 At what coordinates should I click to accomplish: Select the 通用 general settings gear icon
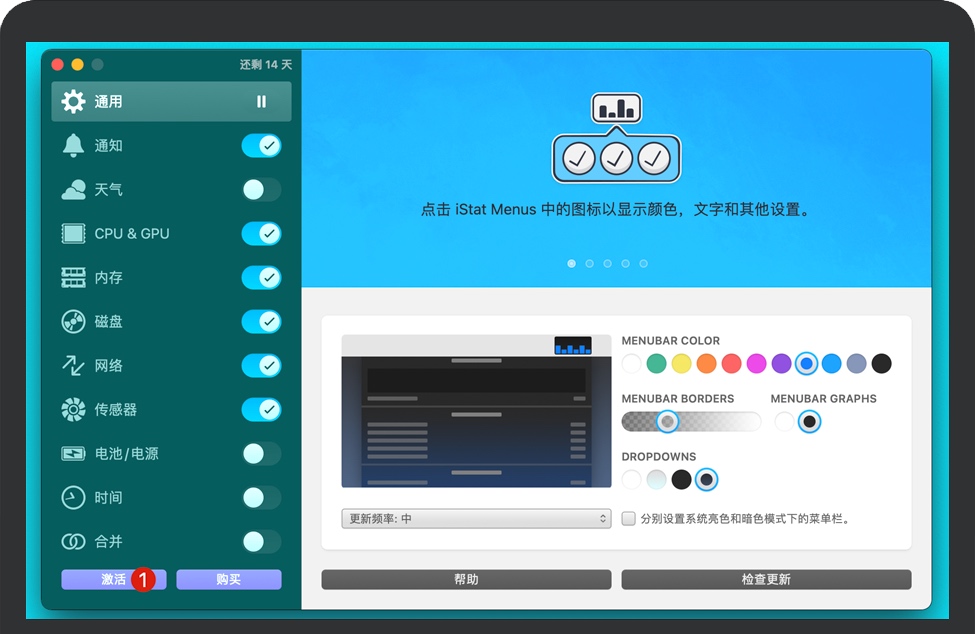tap(73, 101)
